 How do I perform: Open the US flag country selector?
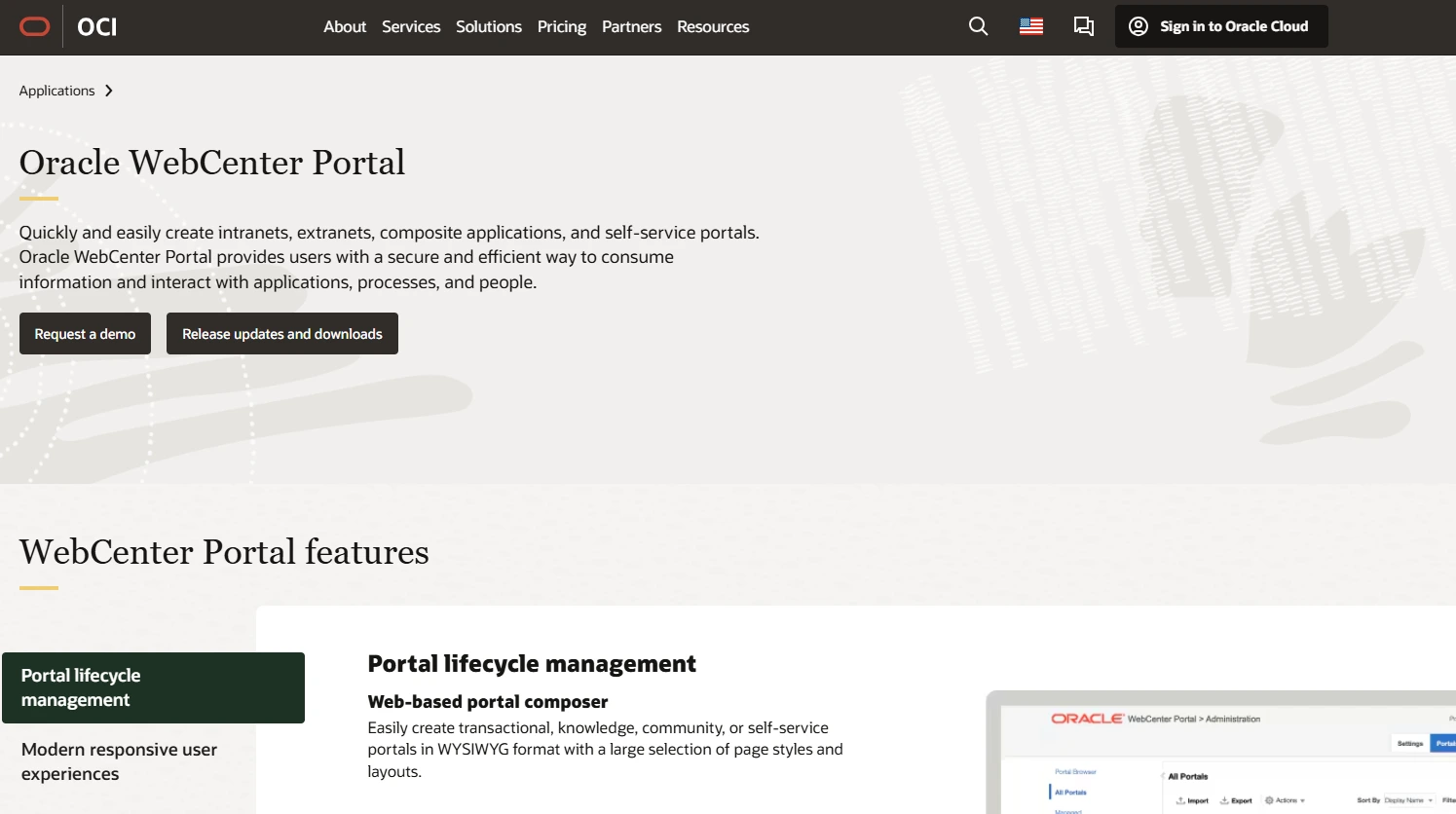pyautogui.click(x=1031, y=26)
